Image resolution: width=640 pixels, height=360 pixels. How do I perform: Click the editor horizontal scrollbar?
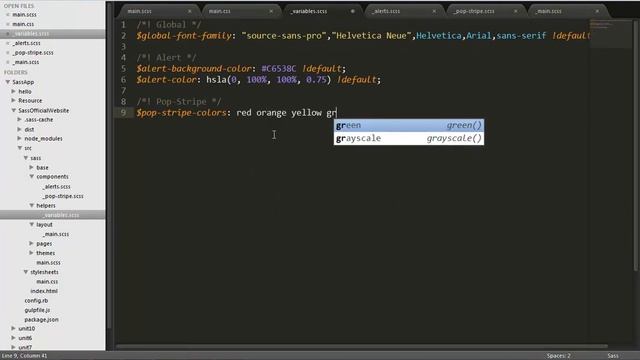click(x=361, y=347)
